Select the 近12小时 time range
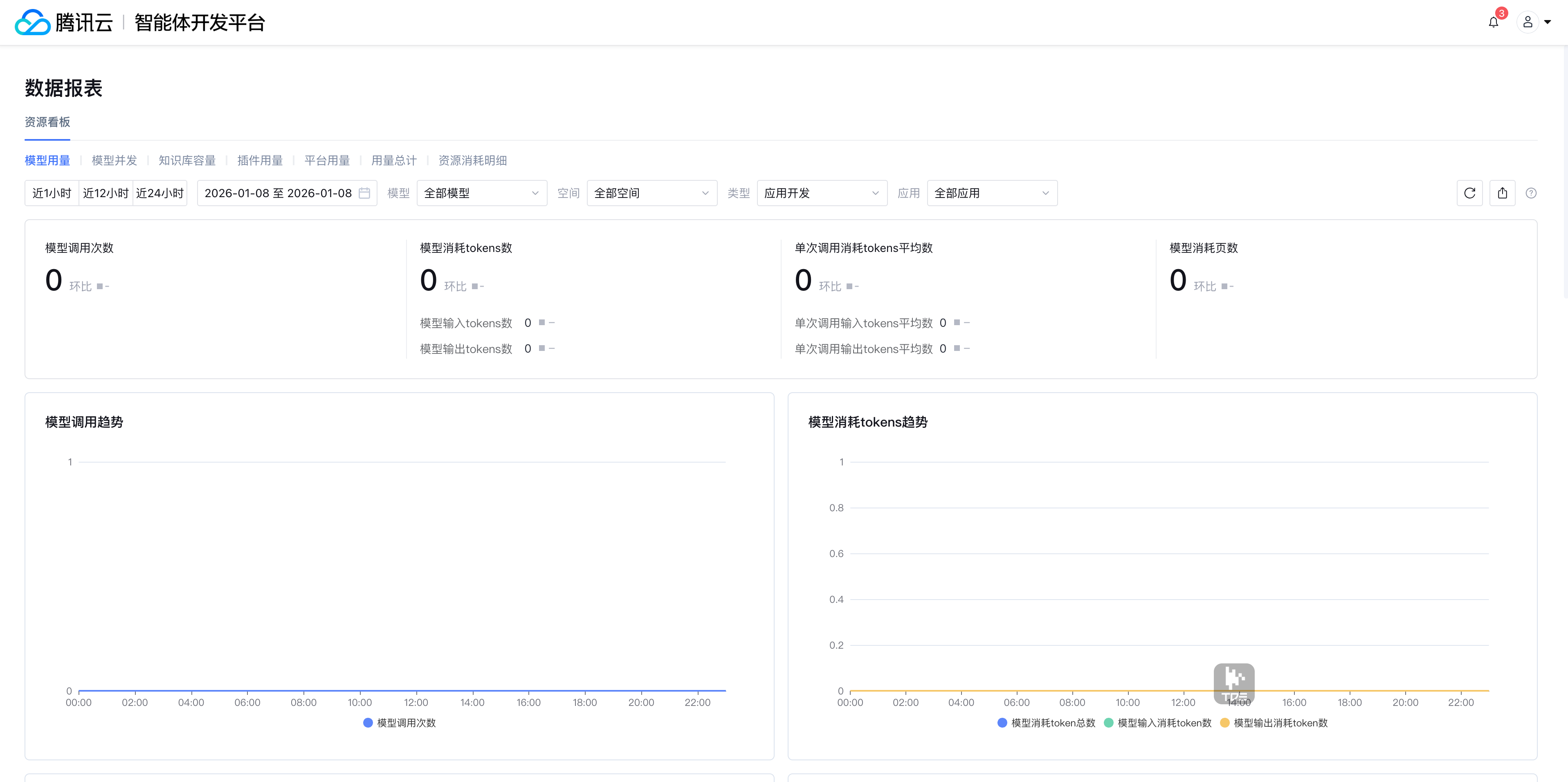 click(105, 193)
